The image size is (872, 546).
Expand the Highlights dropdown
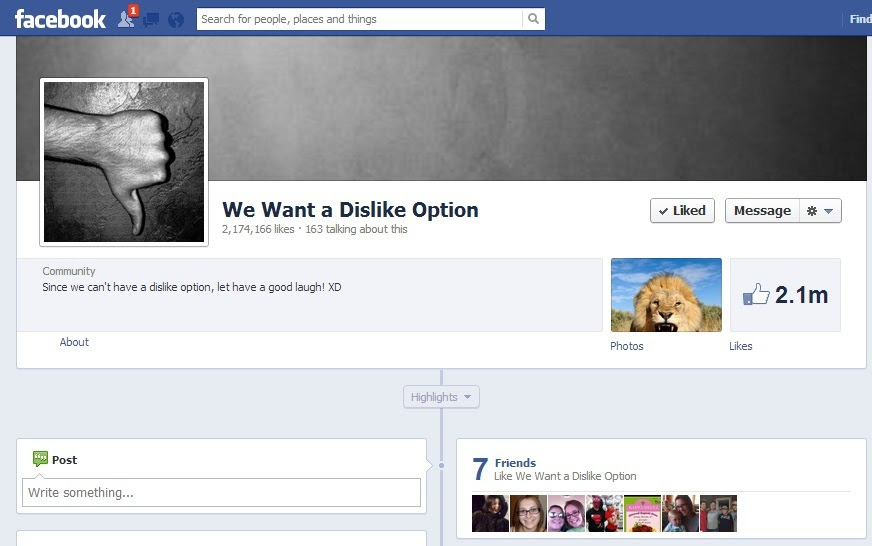[441, 397]
